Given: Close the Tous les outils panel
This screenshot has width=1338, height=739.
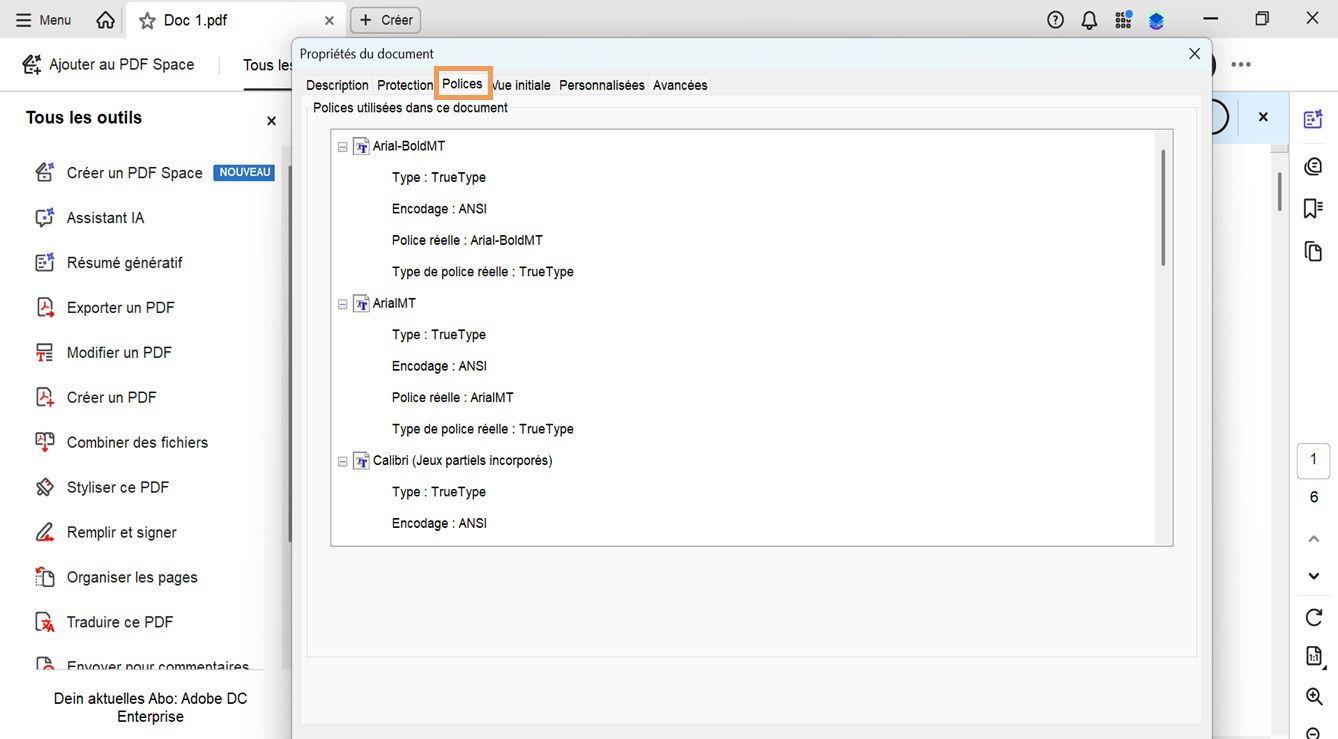Looking at the screenshot, I should click(271, 121).
